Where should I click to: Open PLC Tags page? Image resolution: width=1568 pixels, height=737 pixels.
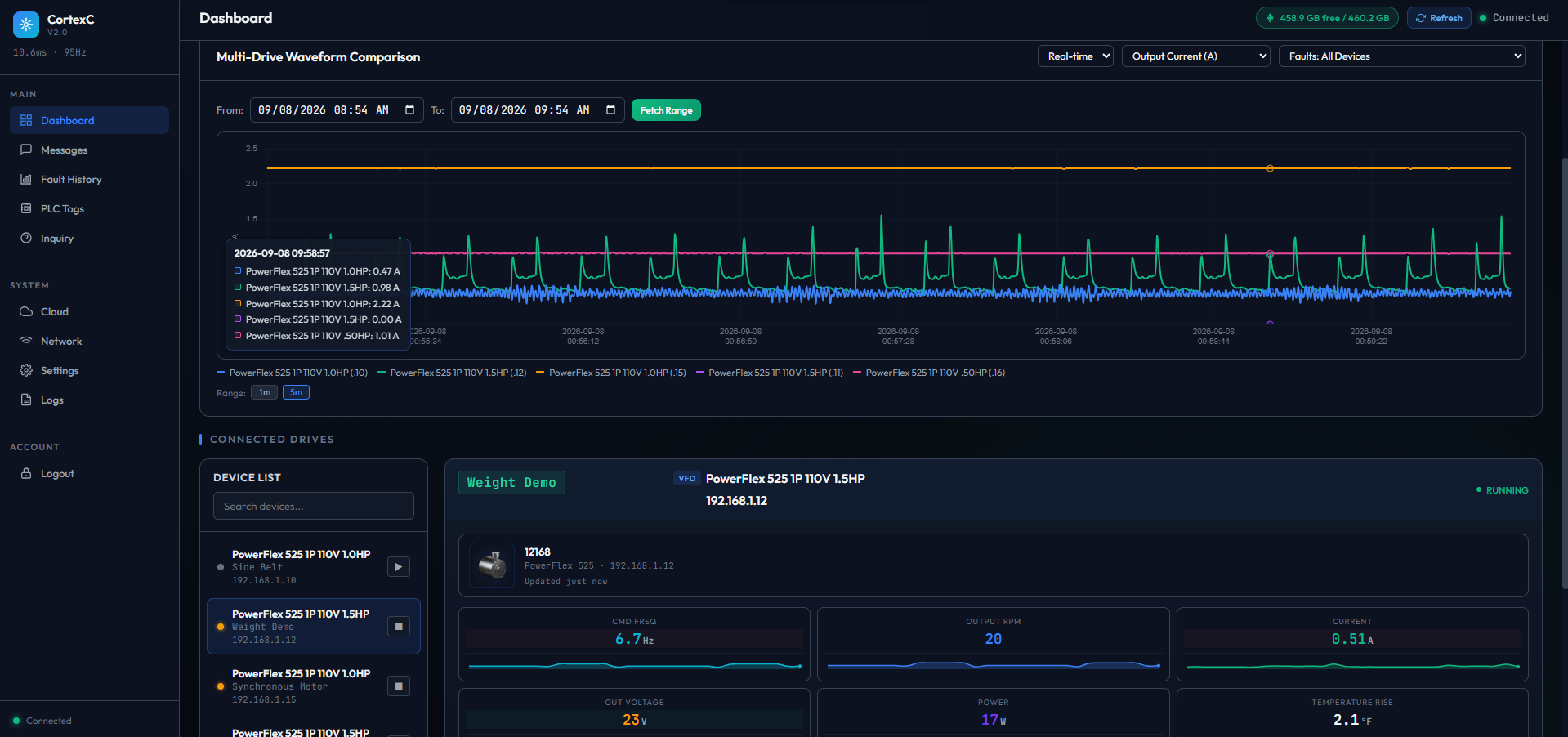[x=89, y=208]
